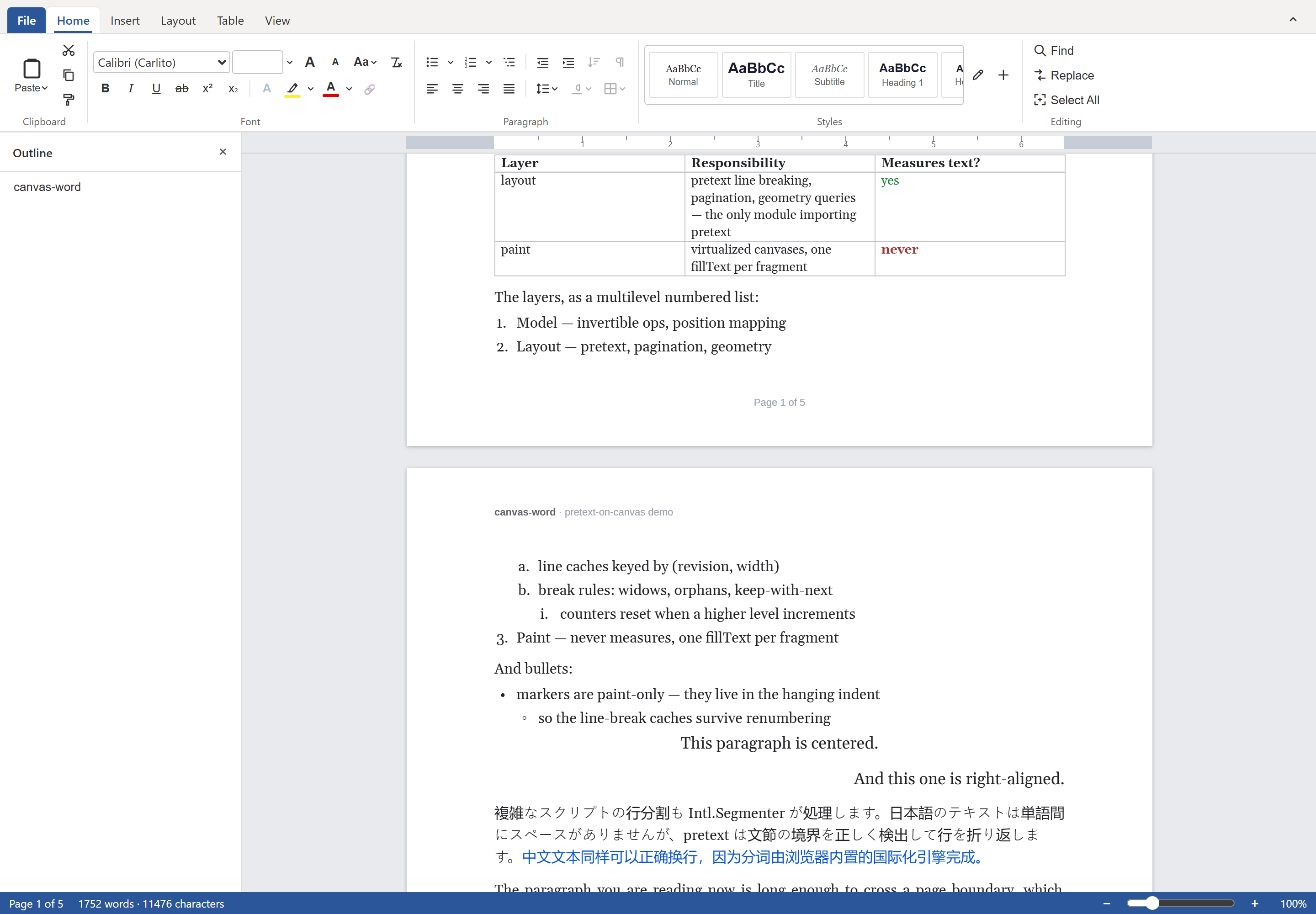This screenshot has height=914, width=1316.
Task: Apply subscript formatting
Action: pyautogui.click(x=233, y=88)
